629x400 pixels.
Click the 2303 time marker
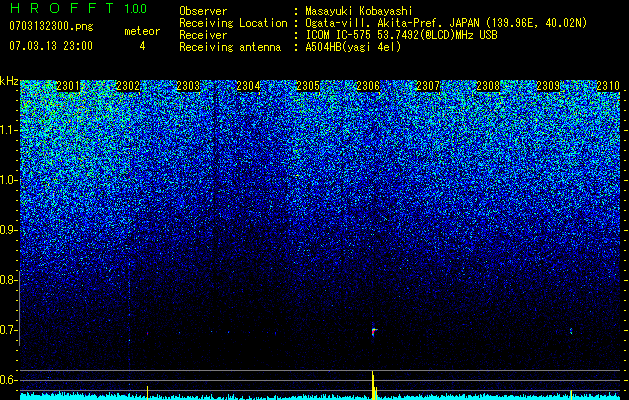pyautogui.click(x=188, y=86)
